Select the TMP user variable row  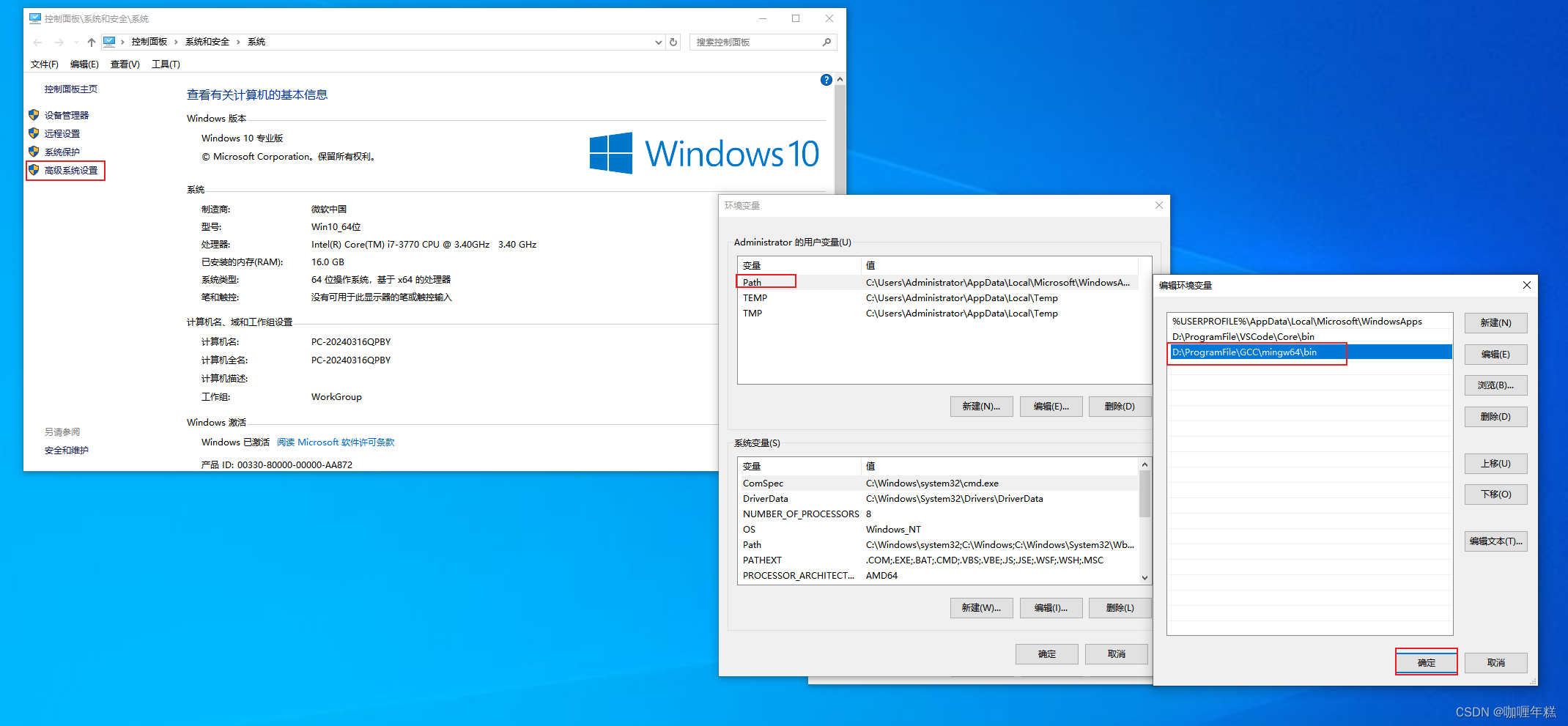coord(938,314)
